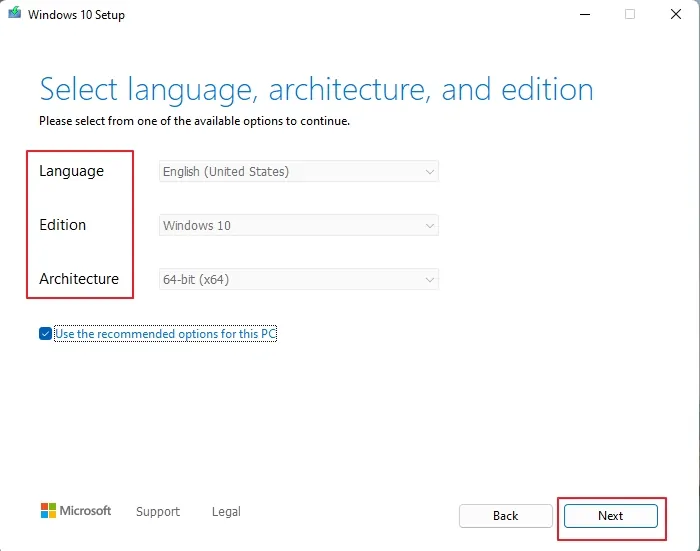Uncheck the recommended options checkbox
Screen dimensions: 700x551
pos(45,334)
